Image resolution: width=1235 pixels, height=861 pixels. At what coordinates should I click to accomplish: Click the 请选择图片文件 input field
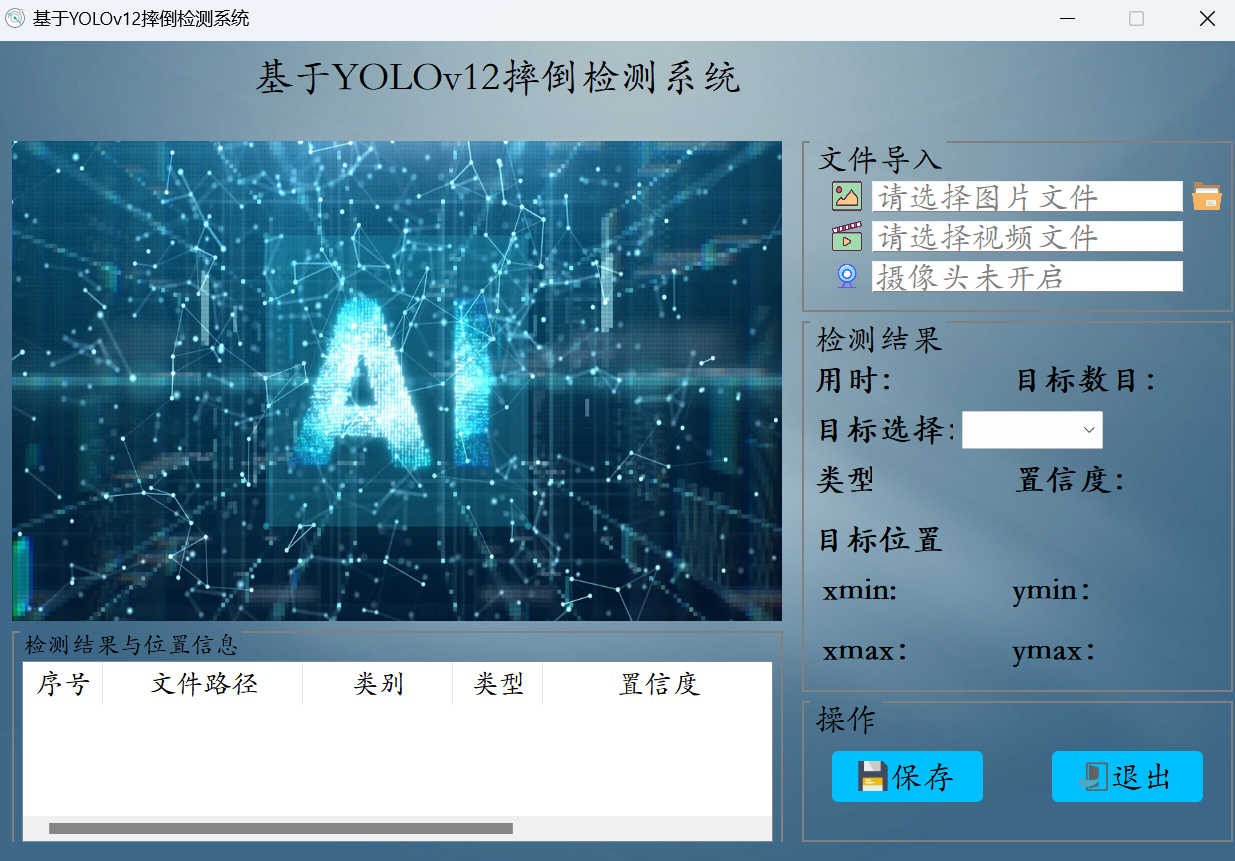1027,197
